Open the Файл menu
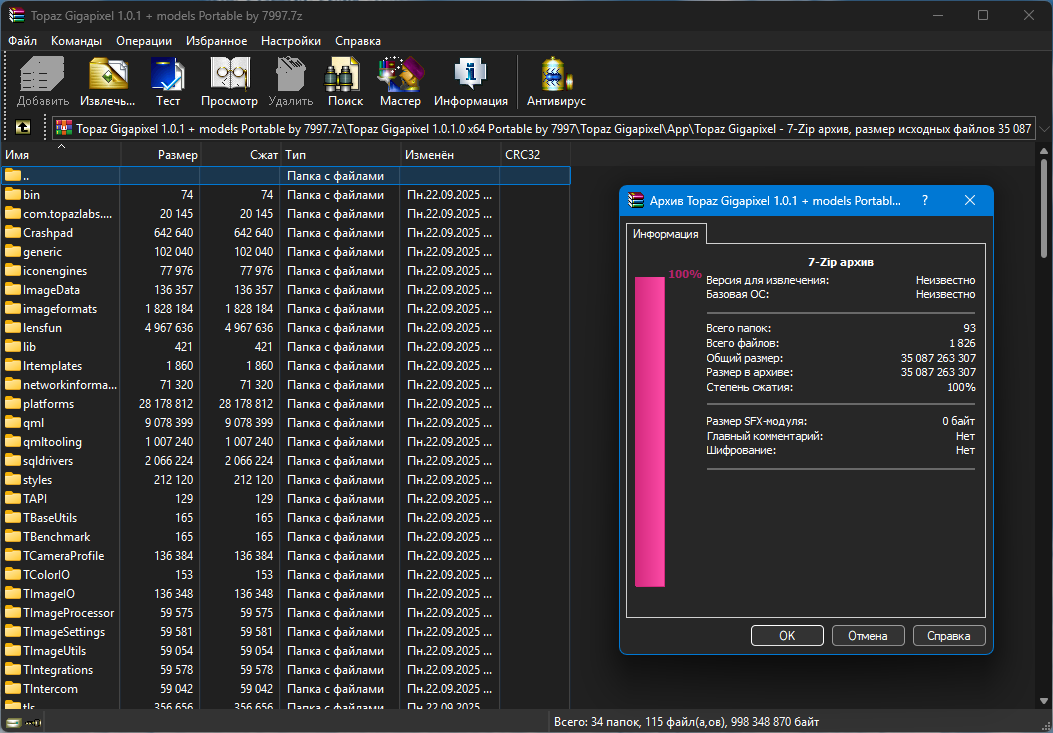 tap(22, 41)
